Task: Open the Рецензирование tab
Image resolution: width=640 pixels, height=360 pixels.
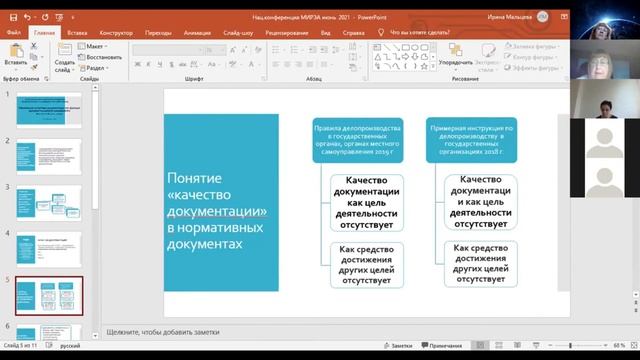Action: click(x=287, y=33)
